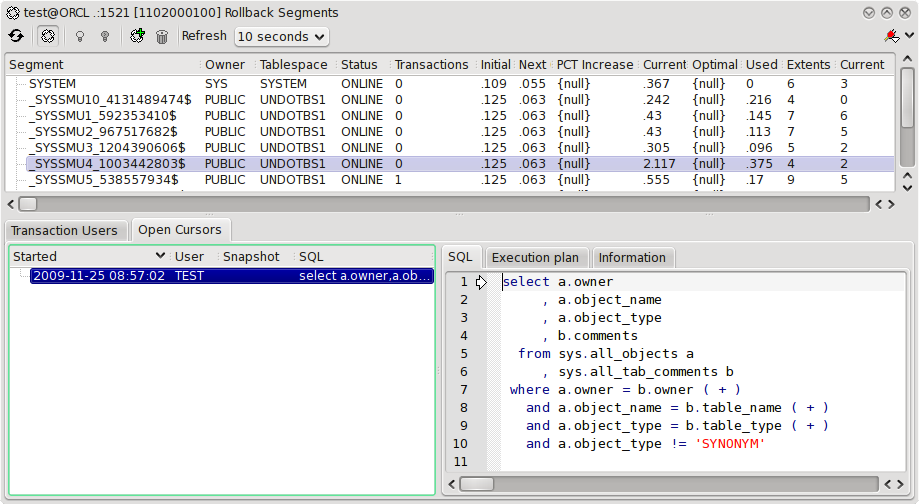Select the SYSTEM segment row

pos(52,84)
